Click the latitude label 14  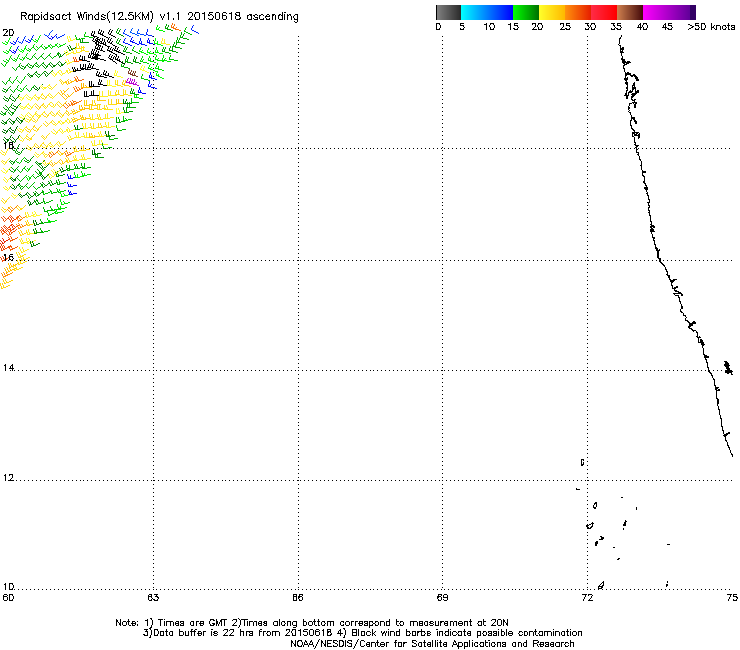tap(8, 368)
